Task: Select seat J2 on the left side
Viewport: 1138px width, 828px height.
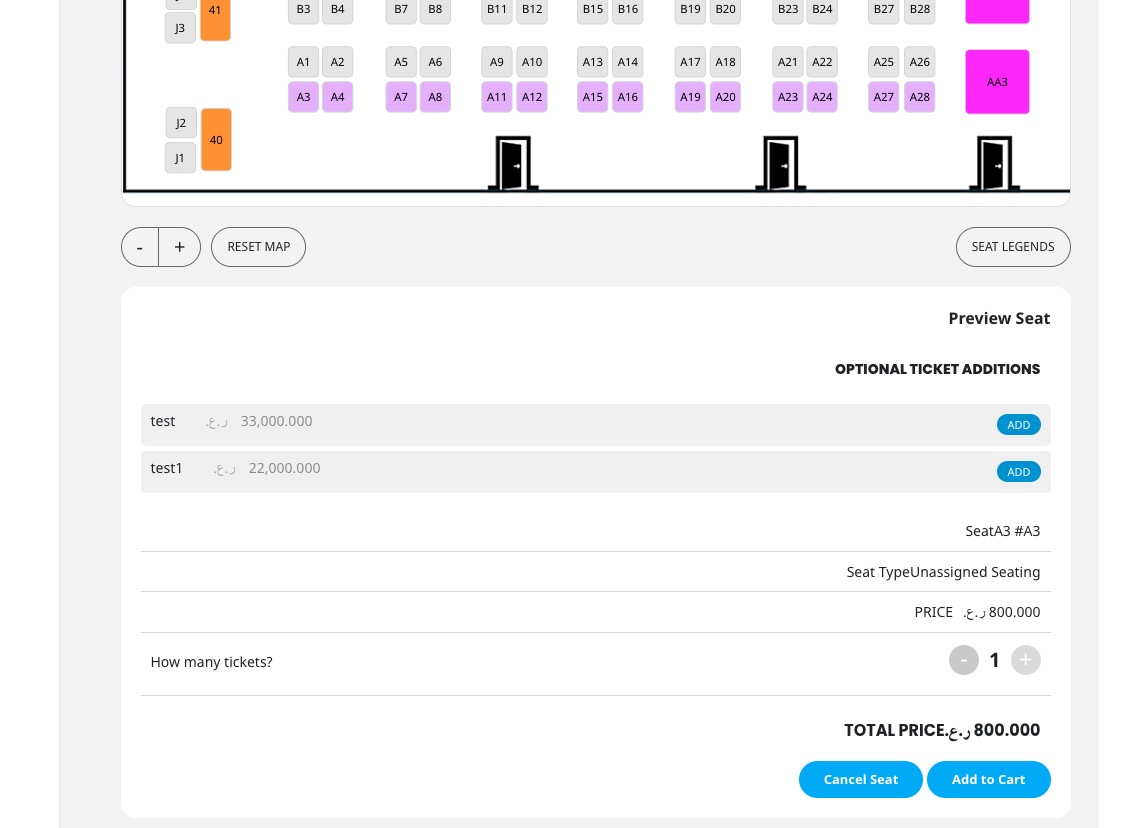Action: (181, 123)
